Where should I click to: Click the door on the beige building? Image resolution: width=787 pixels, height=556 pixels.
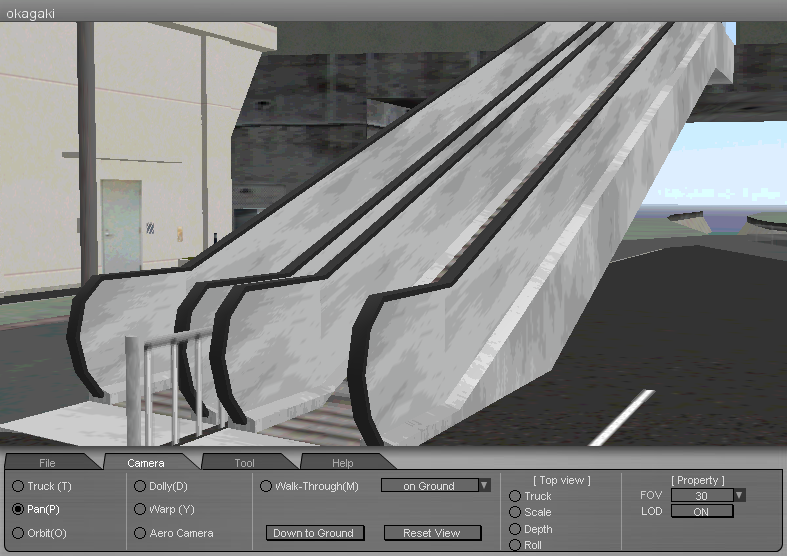(121, 226)
